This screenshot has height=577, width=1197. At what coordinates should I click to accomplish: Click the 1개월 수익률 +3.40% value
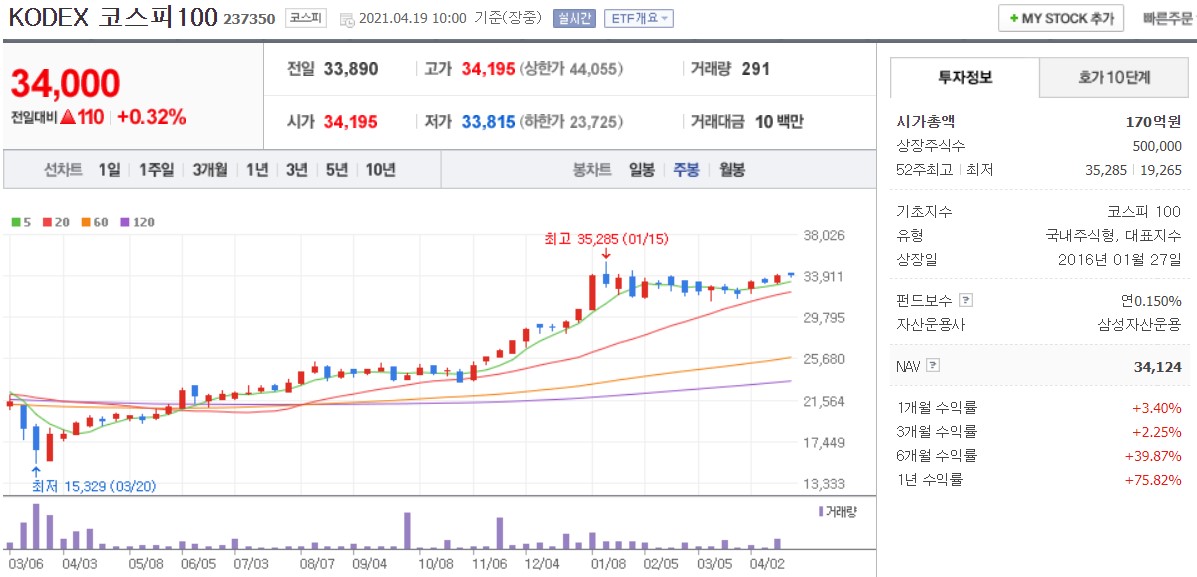point(1157,407)
